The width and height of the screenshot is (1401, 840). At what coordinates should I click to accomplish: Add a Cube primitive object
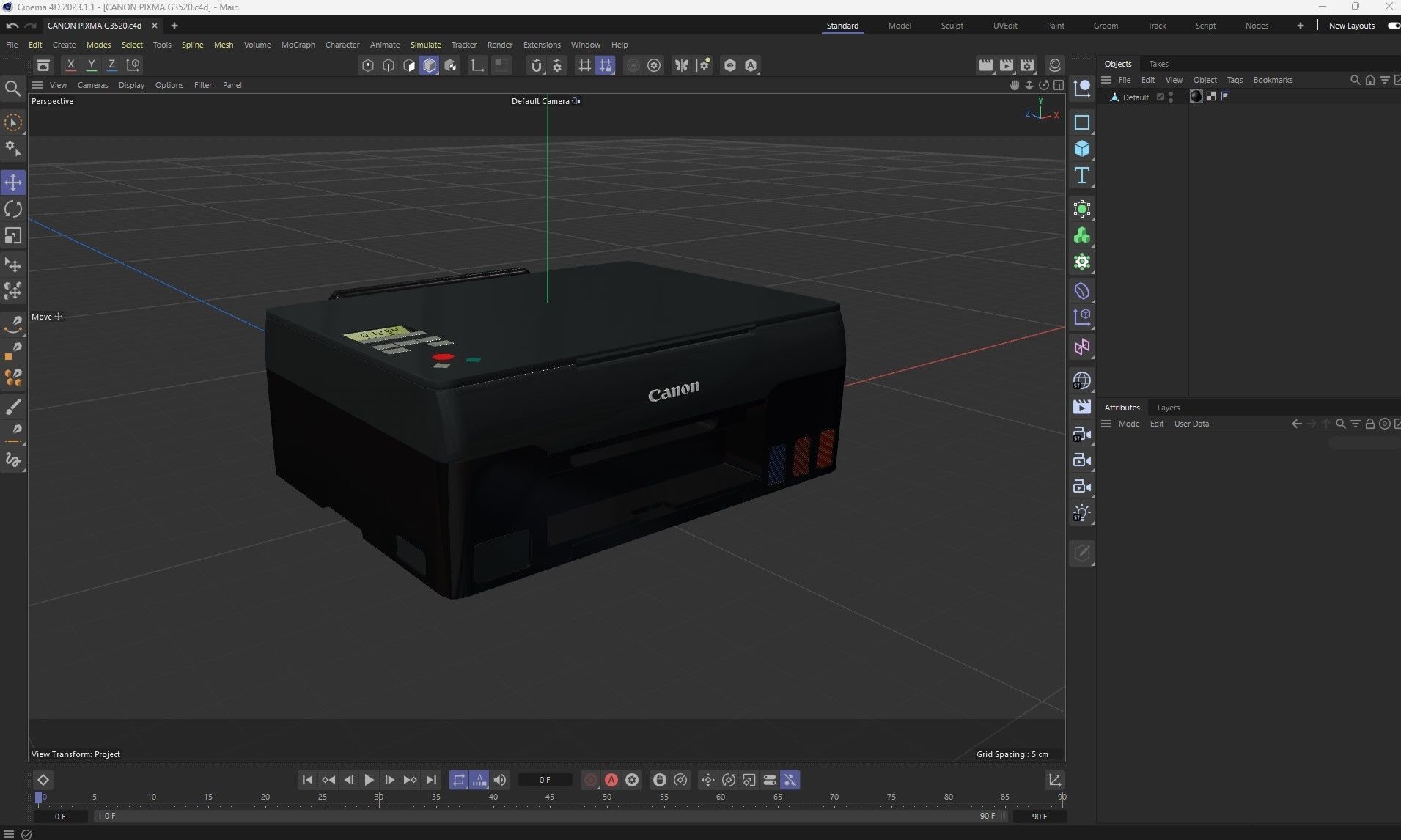(1082, 149)
